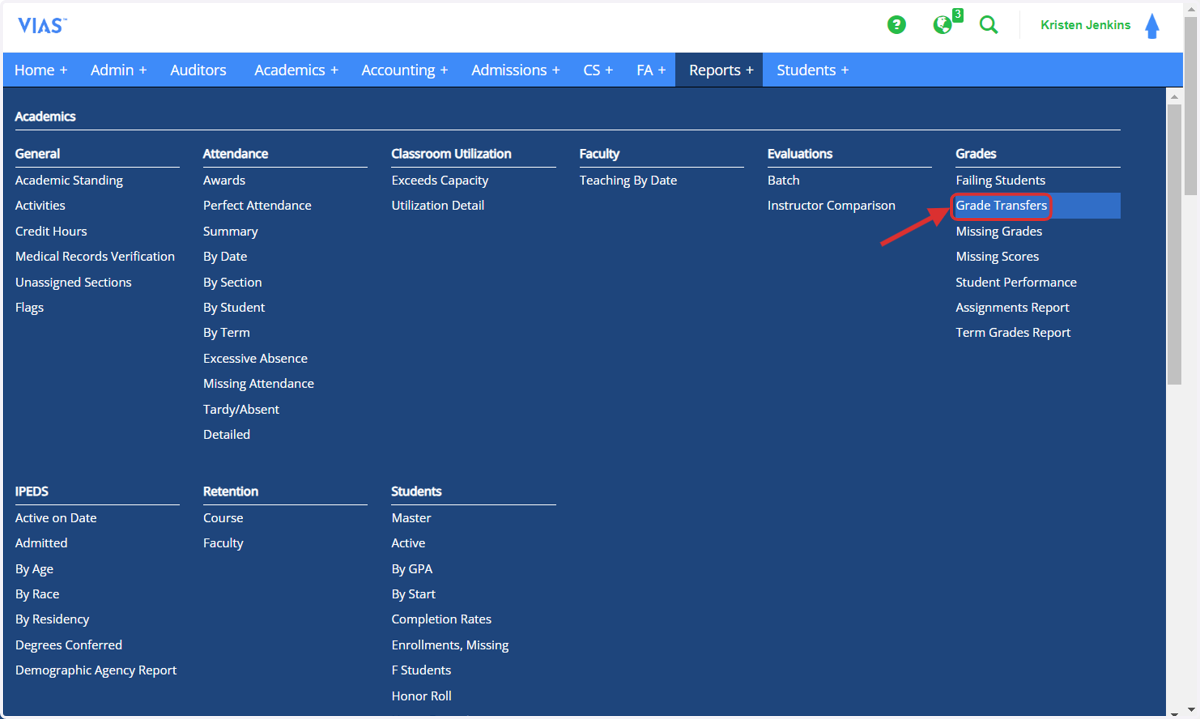Screen dimensions: 1200x719
Task: Open IPEDS Admitted report
Action: pos(41,543)
